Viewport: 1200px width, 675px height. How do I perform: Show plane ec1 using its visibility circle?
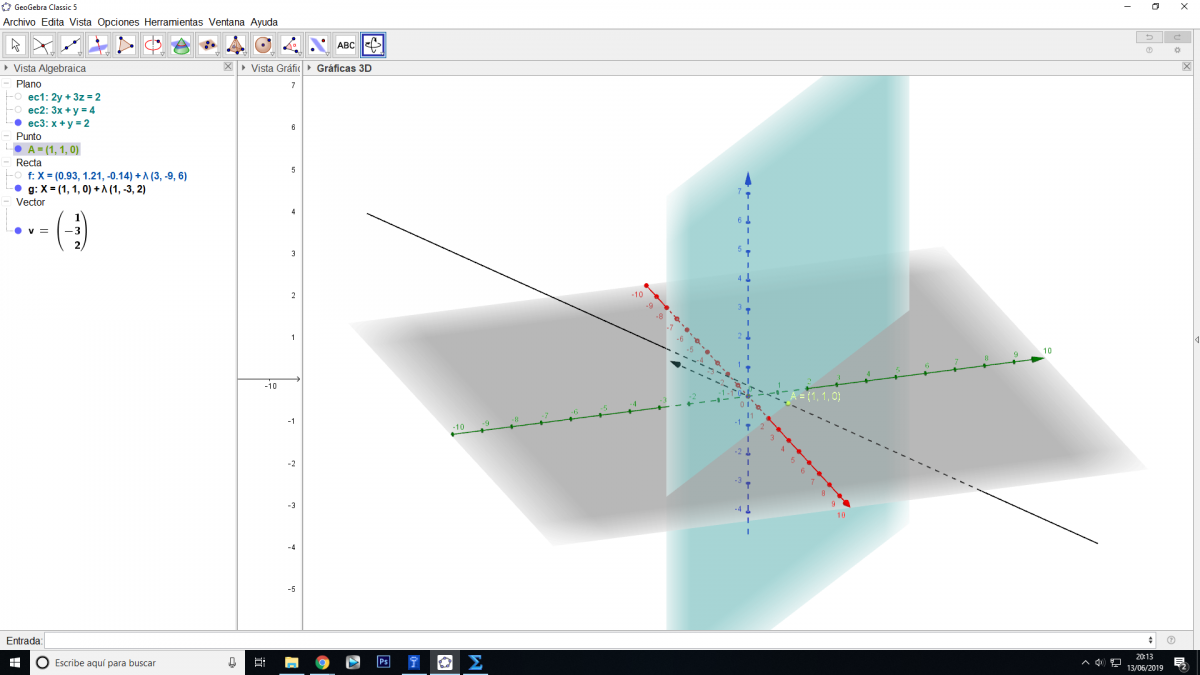point(18,97)
